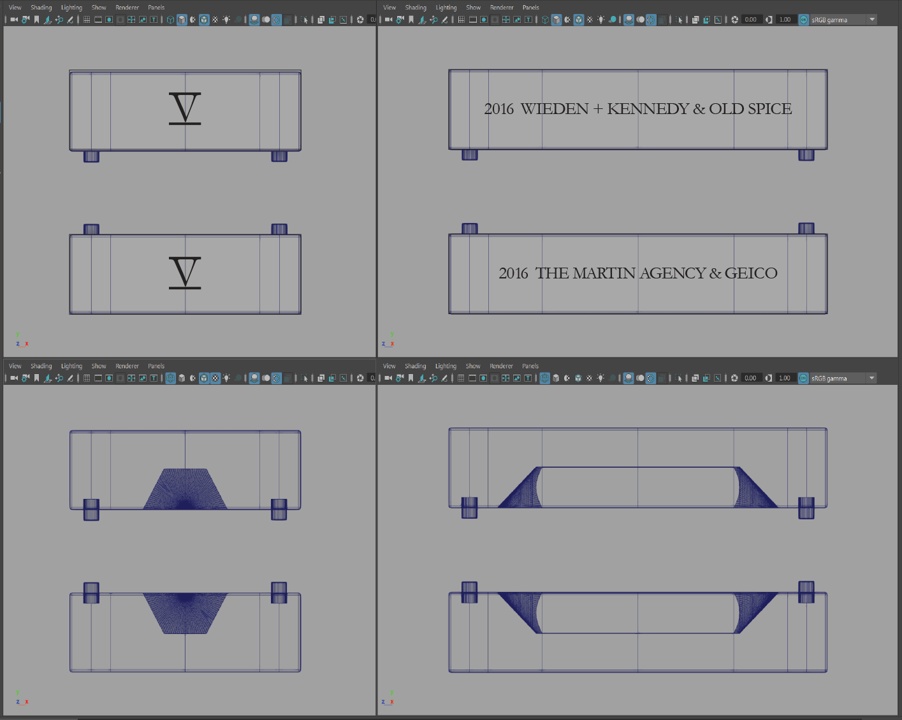Click the Bookmarks icon in top-left panel toolbar
902x720 pixels.
[x=37, y=19]
